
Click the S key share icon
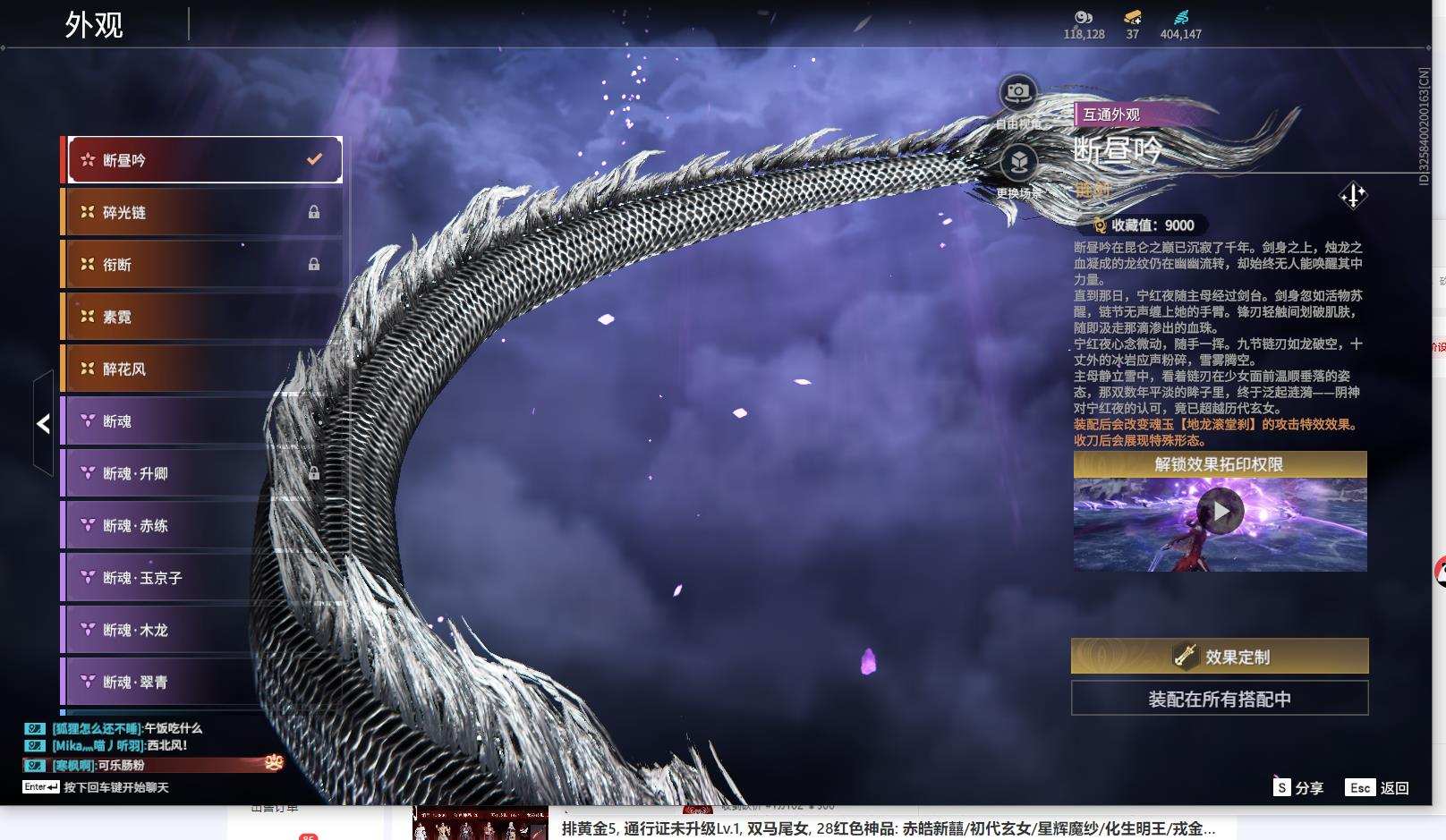[1281, 787]
